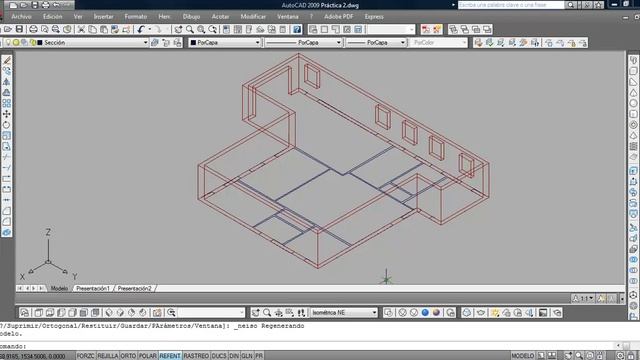The width and height of the screenshot is (640, 360).
Task: Click the Open file folder icon
Action: (x=8, y=29)
